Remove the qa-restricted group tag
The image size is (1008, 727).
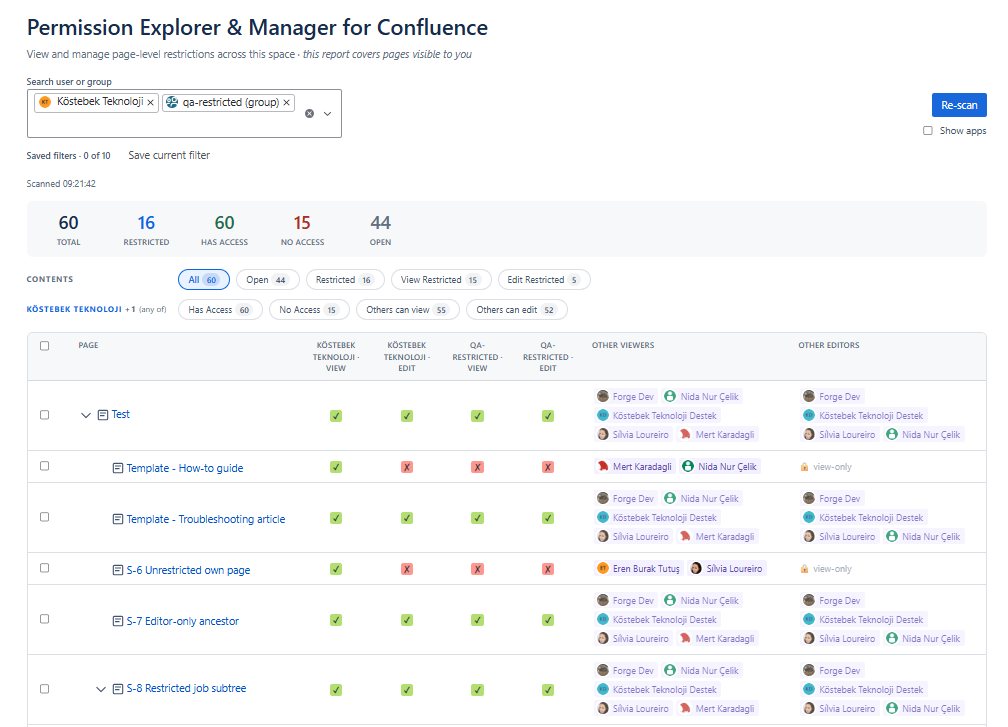(x=287, y=102)
